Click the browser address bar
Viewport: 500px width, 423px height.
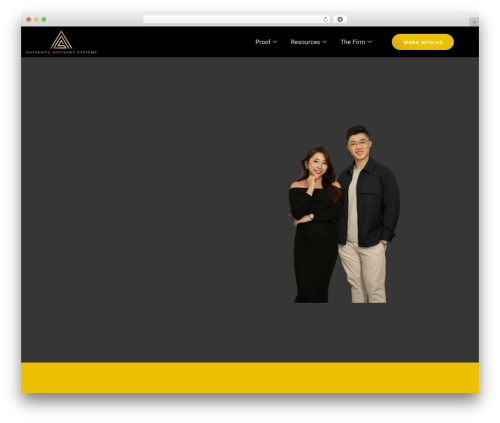tap(237, 19)
